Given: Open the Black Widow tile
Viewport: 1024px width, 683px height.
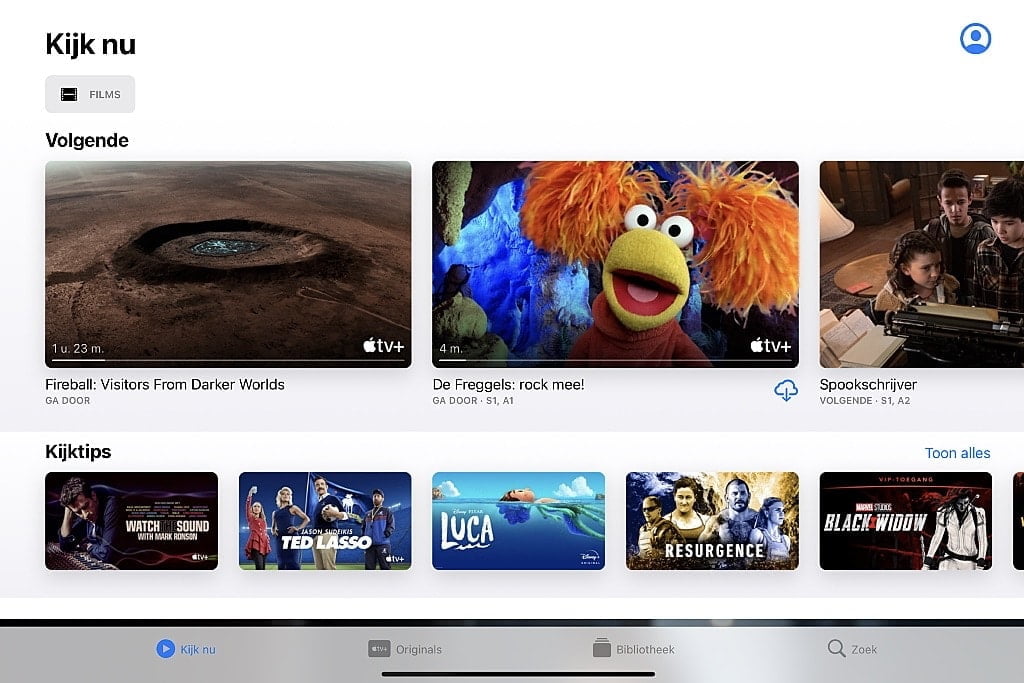Looking at the screenshot, I should 906,521.
